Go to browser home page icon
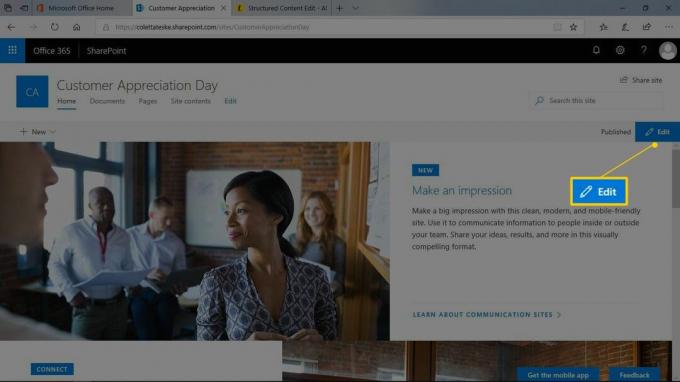The height and width of the screenshot is (382, 680). coord(76,27)
